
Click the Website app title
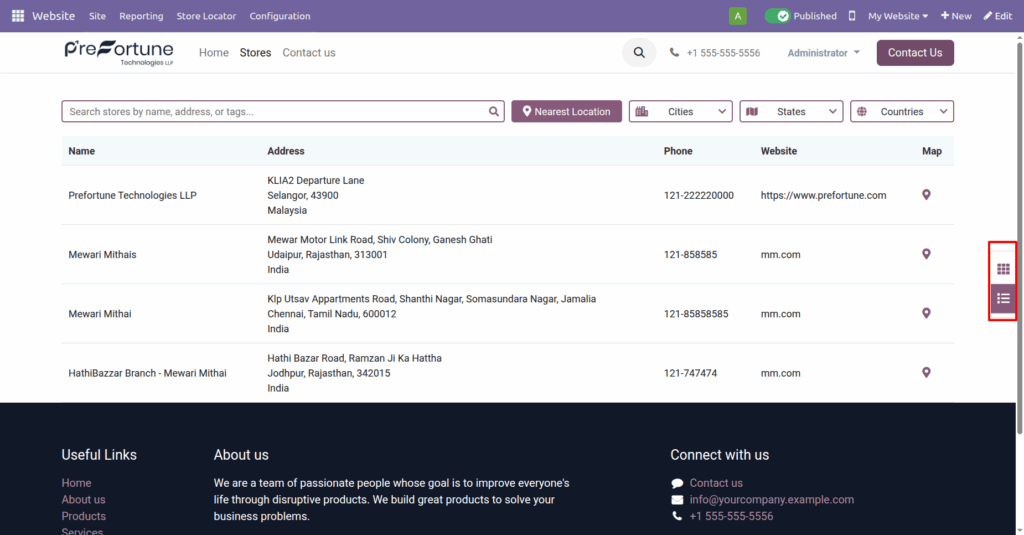tap(54, 16)
